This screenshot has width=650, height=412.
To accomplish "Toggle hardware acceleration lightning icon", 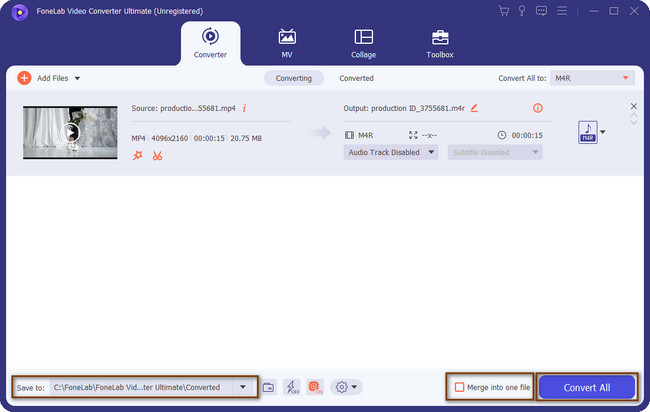I will (292, 387).
